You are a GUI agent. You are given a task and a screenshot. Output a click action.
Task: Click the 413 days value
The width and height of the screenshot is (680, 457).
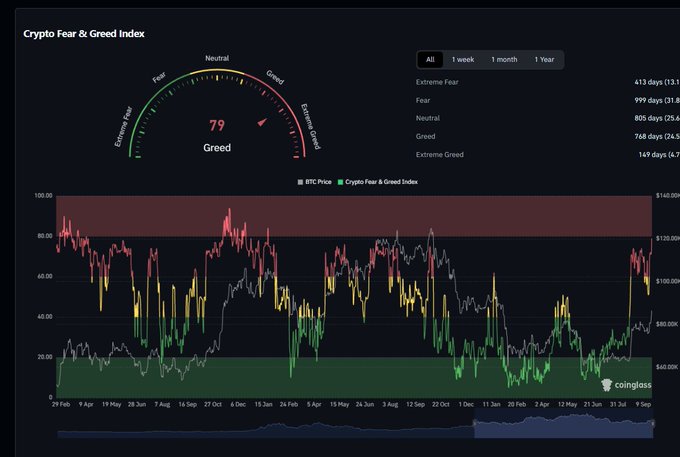click(657, 82)
